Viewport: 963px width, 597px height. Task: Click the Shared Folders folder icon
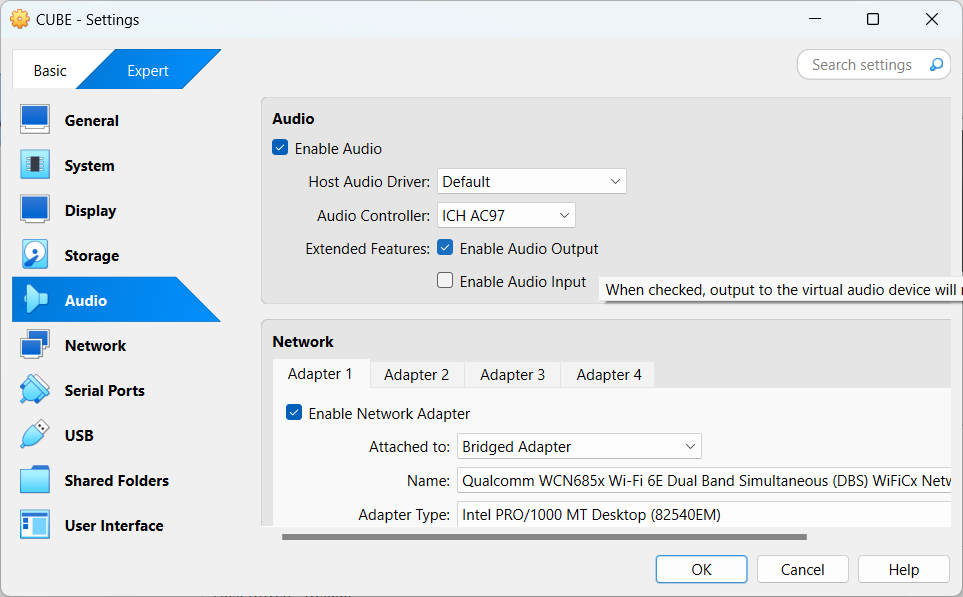[x=35, y=480]
